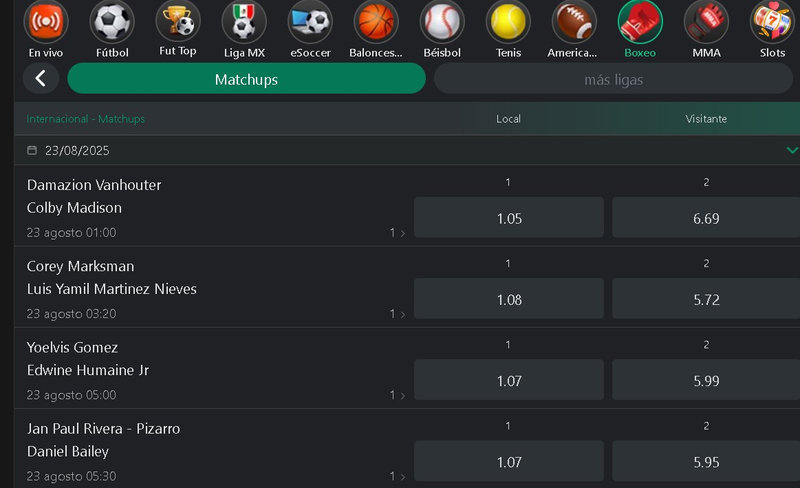Select the MMA glove icon
This screenshot has width=800, height=488.
[x=706, y=21]
